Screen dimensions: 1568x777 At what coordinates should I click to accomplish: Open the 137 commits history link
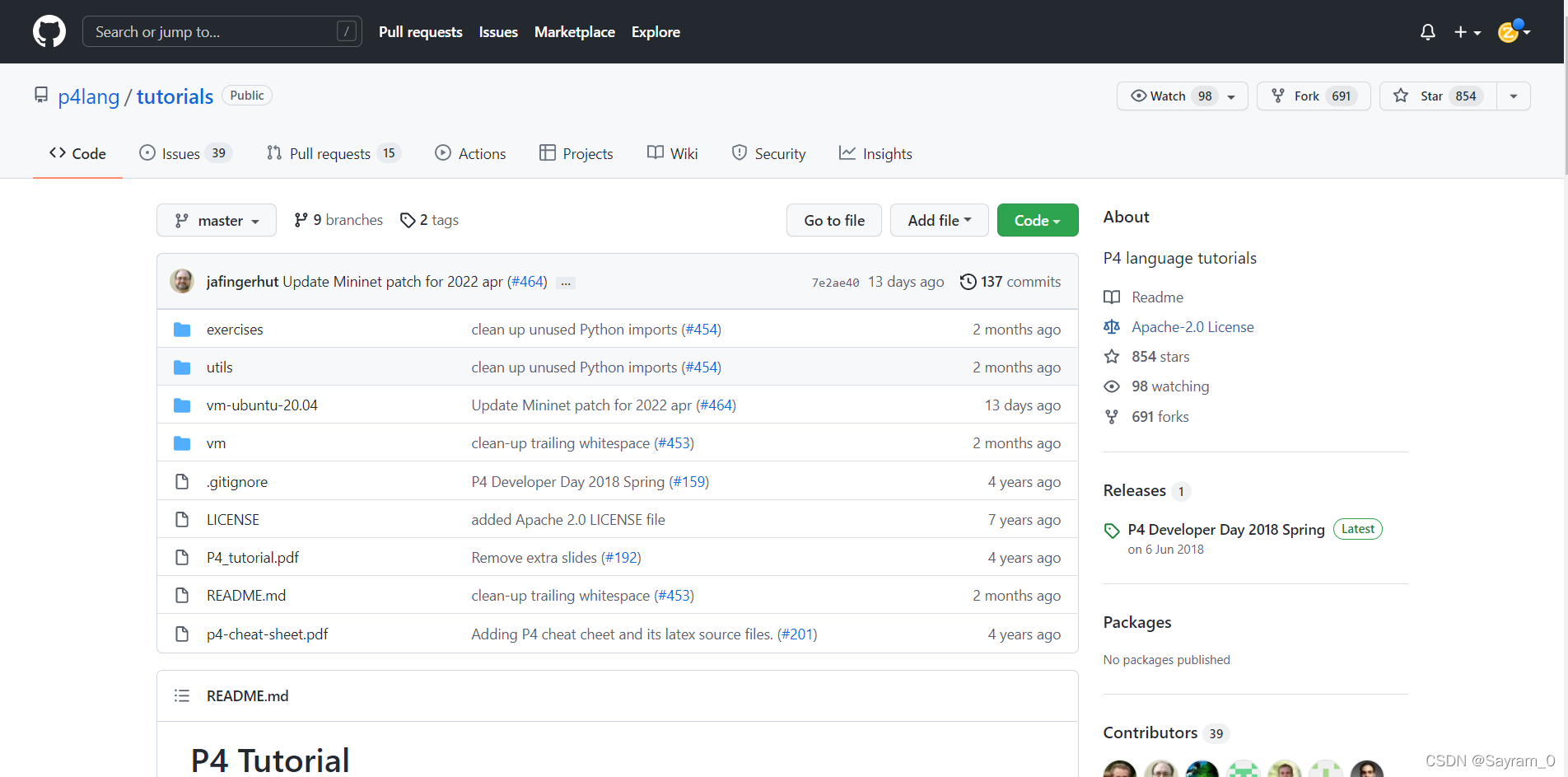point(1010,282)
